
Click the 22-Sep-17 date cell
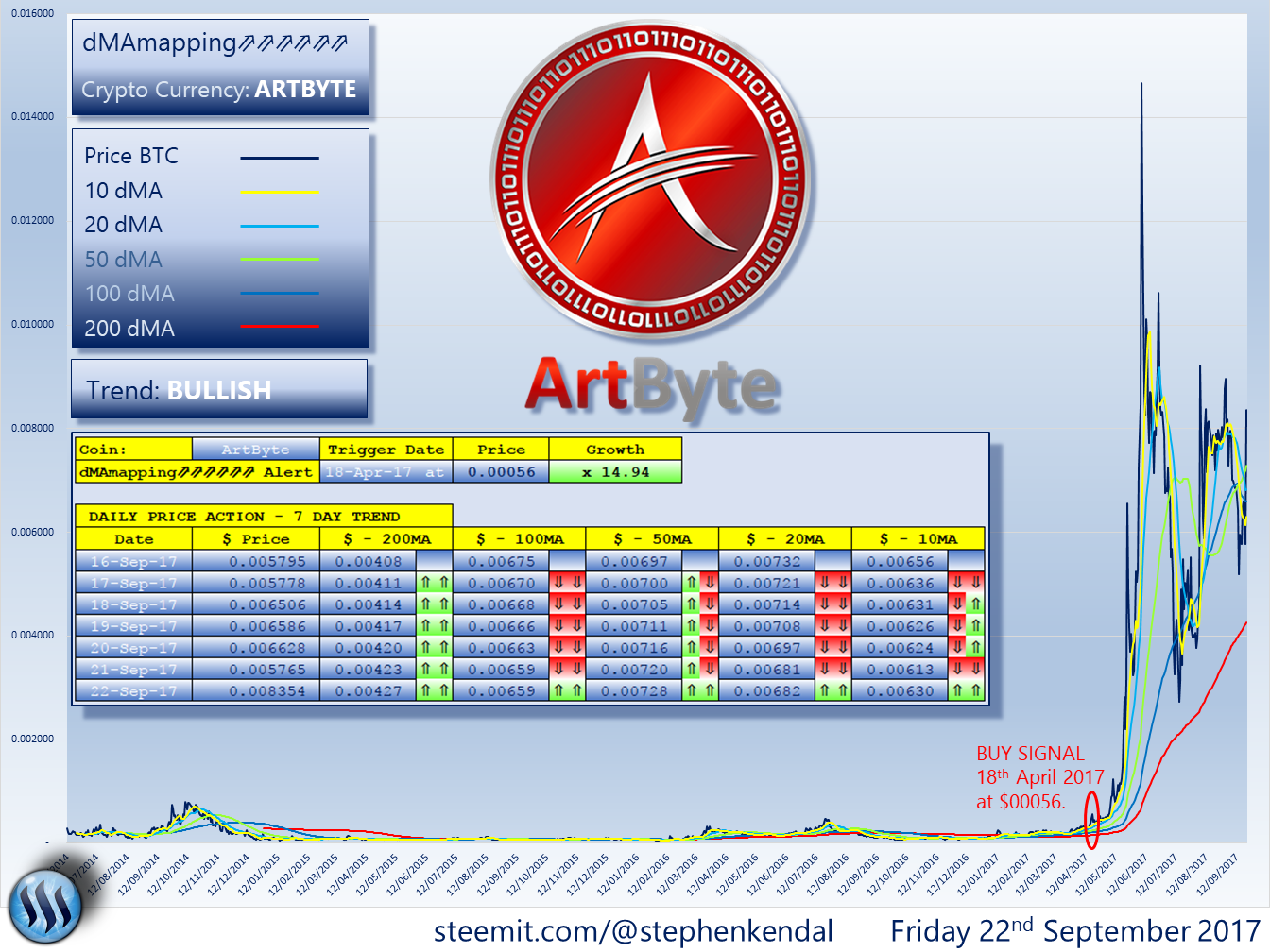point(133,690)
